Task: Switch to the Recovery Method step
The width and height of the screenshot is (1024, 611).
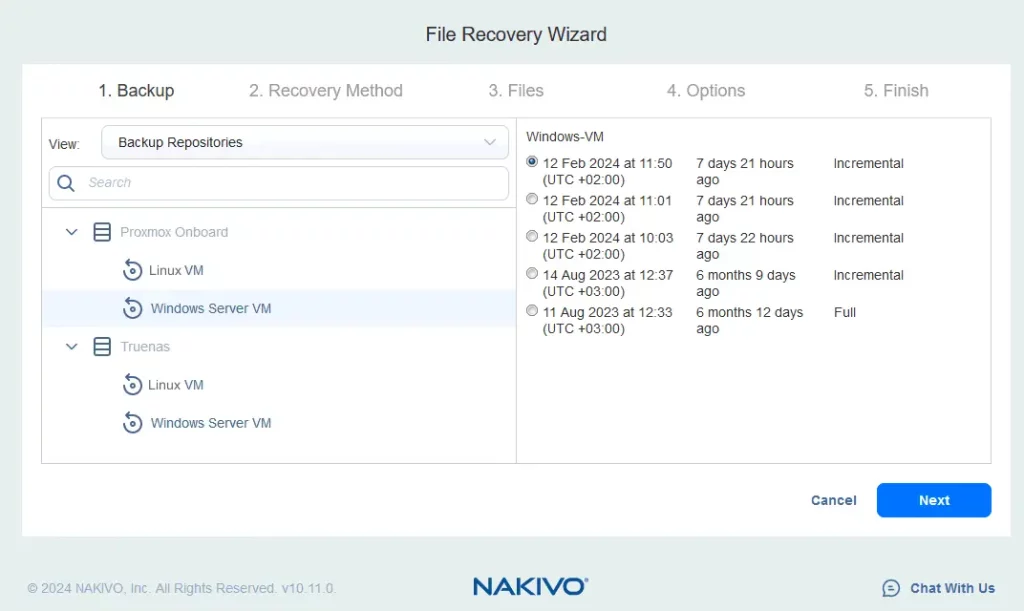Action: [x=325, y=90]
